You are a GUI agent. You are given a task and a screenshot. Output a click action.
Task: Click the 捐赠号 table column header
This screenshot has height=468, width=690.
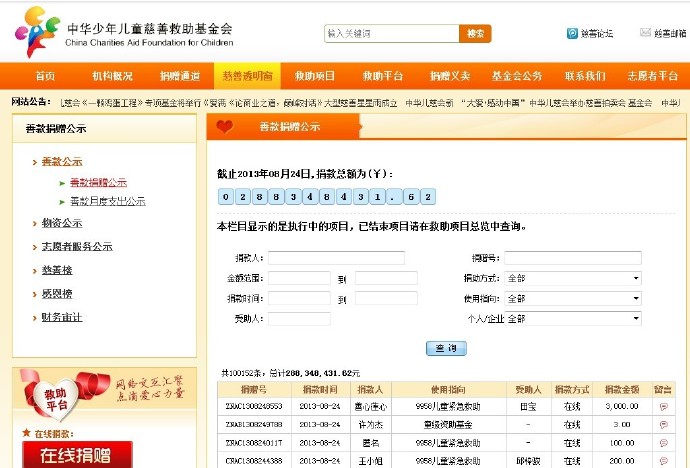click(254, 389)
